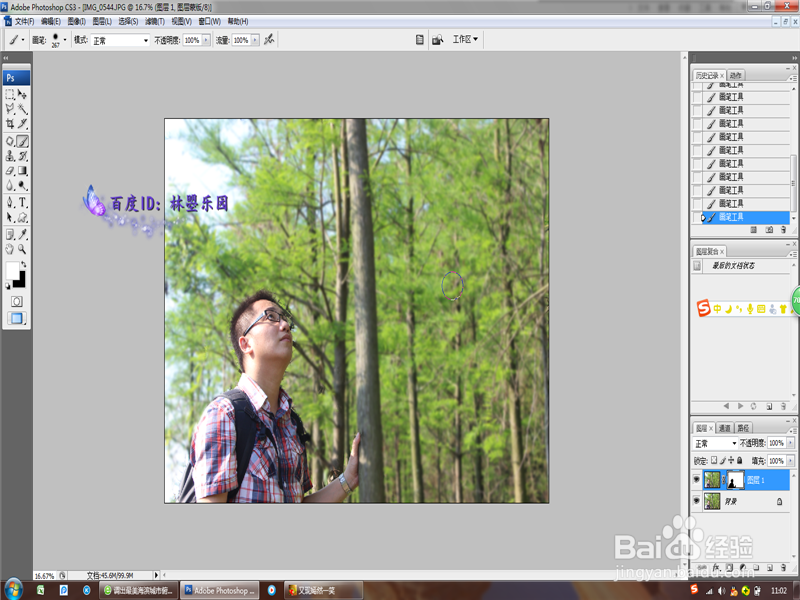
Task: Open the 工作区 workspace dropdown
Action: (465, 39)
